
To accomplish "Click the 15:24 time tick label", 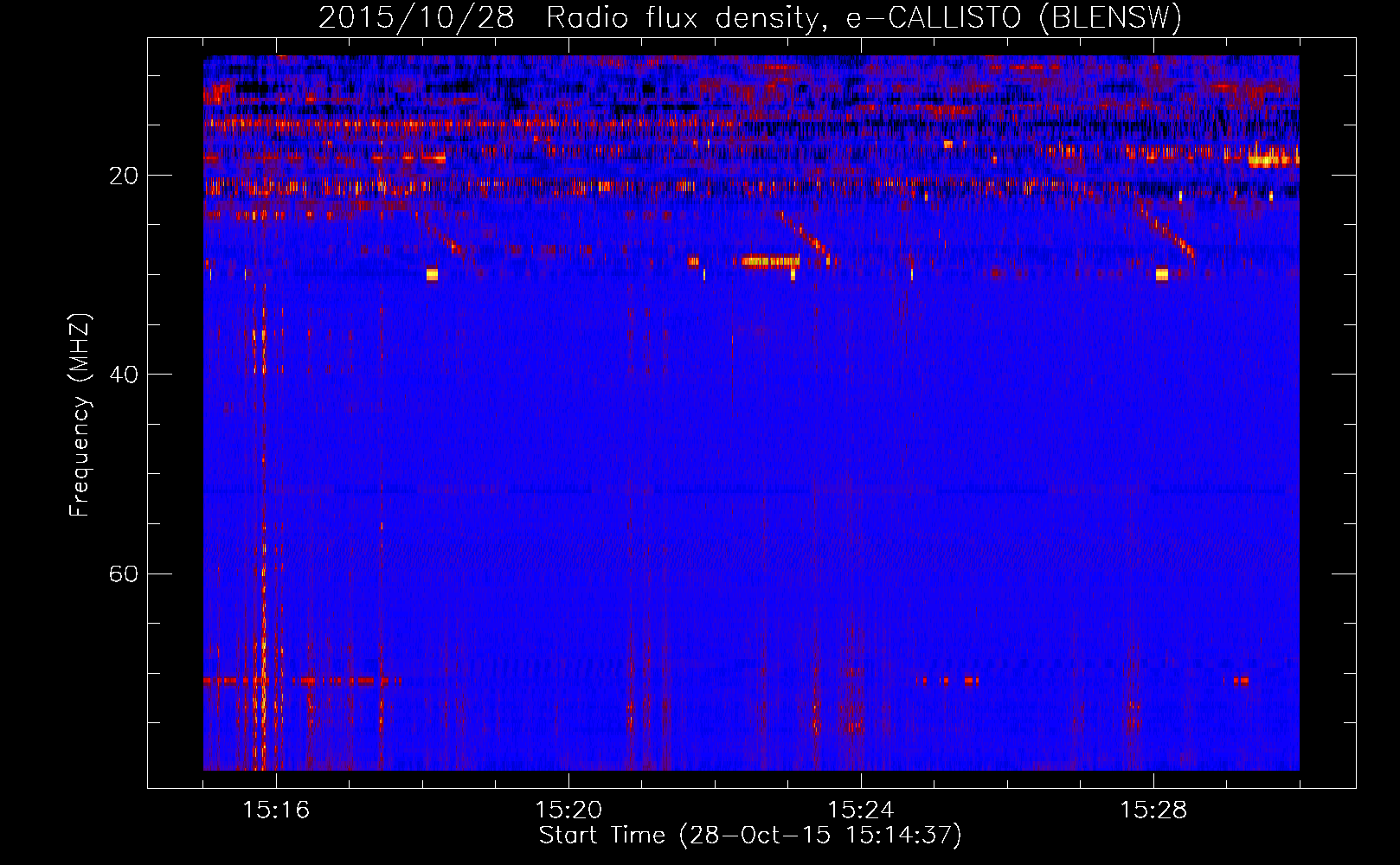I will pyautogui.click(x=861, y=810).
